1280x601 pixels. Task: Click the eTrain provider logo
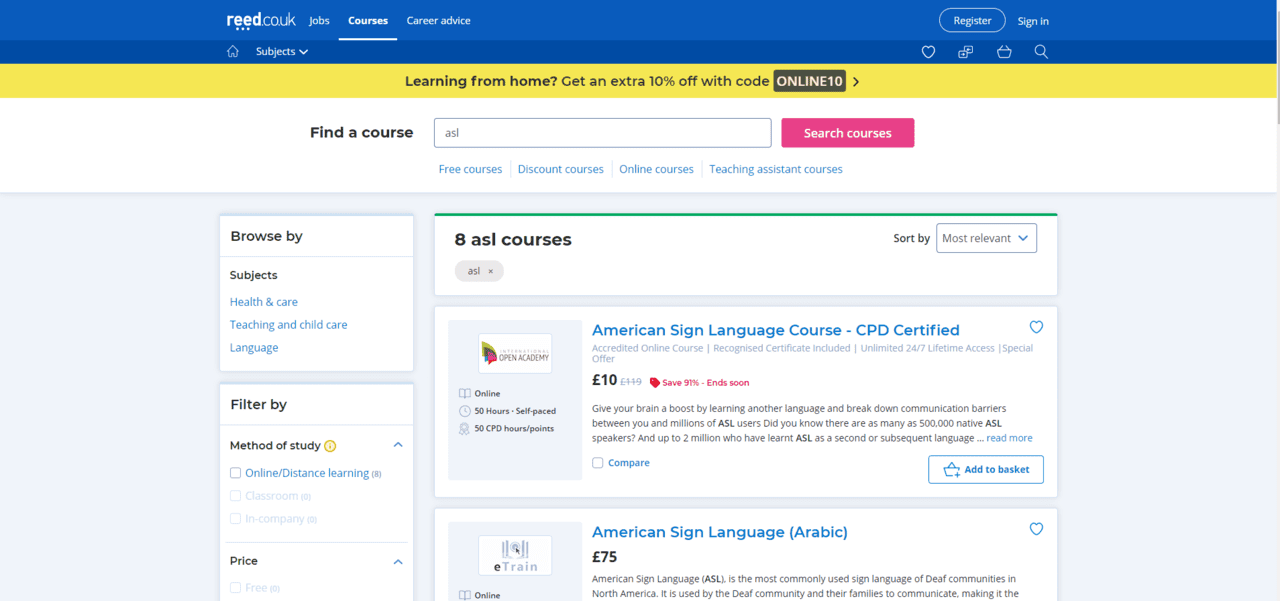click(x=515, y=555)
